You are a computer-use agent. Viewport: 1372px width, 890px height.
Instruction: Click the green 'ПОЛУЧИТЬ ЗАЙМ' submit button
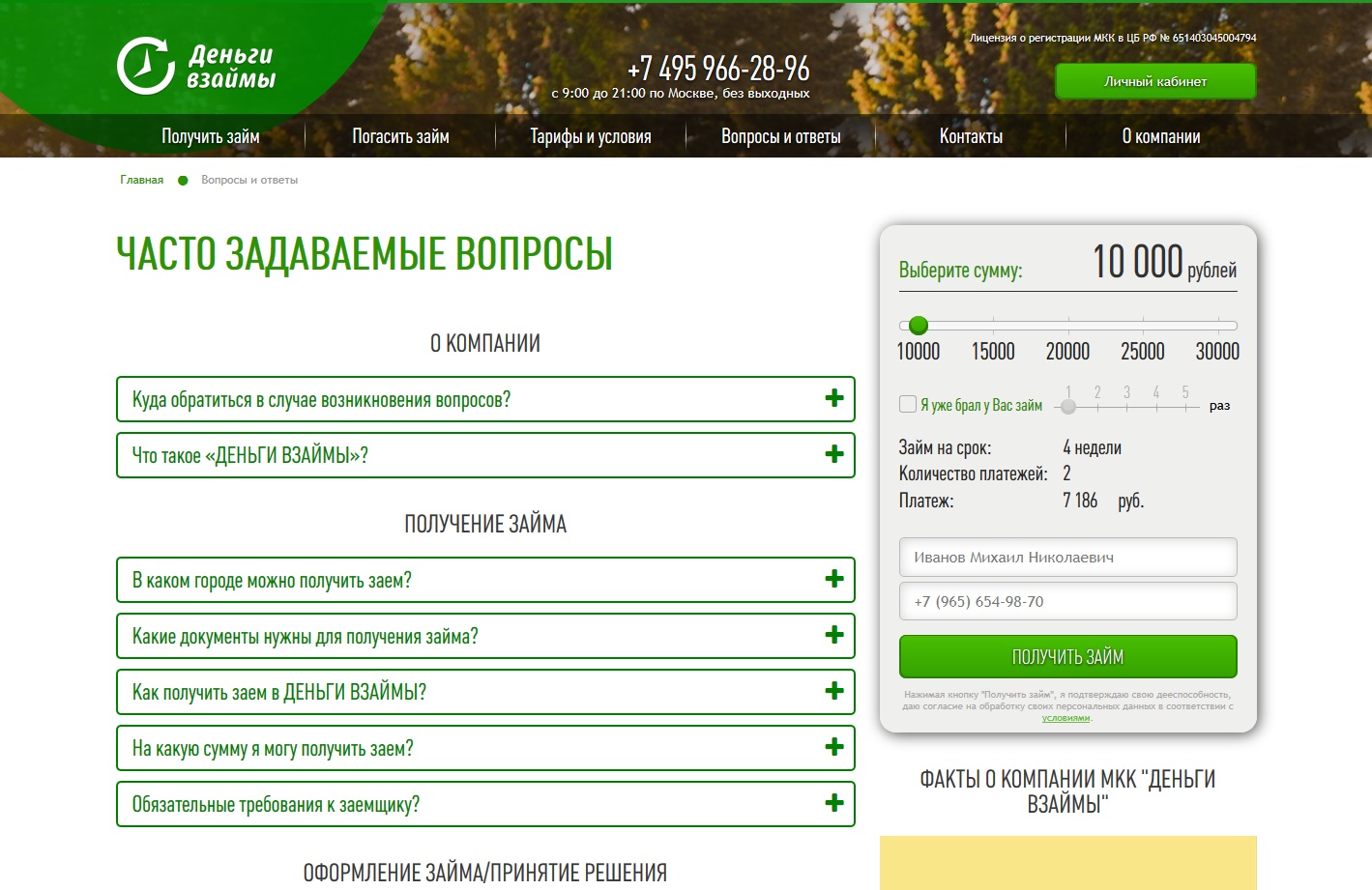pos(1067,657)
